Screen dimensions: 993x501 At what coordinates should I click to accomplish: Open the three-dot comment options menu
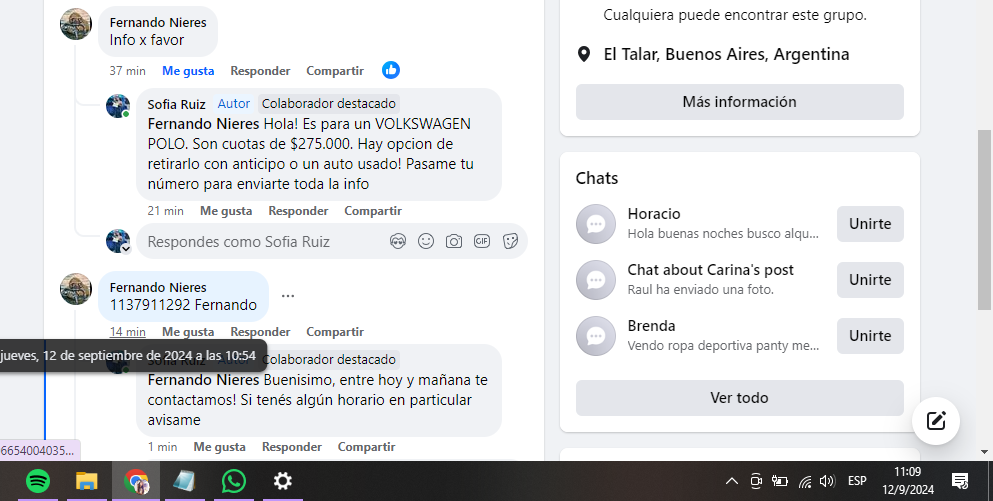tap(288, 296)
